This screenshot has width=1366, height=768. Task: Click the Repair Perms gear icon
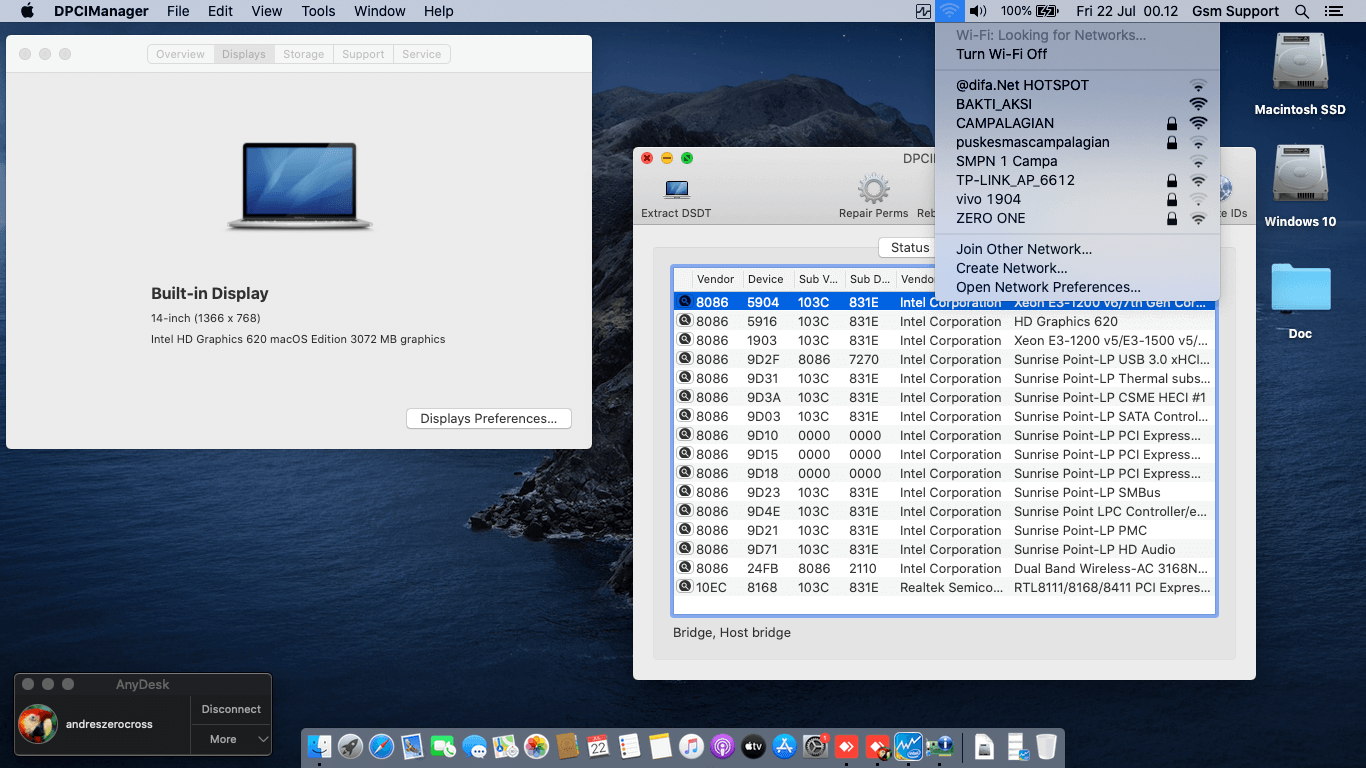coord(873,190)
